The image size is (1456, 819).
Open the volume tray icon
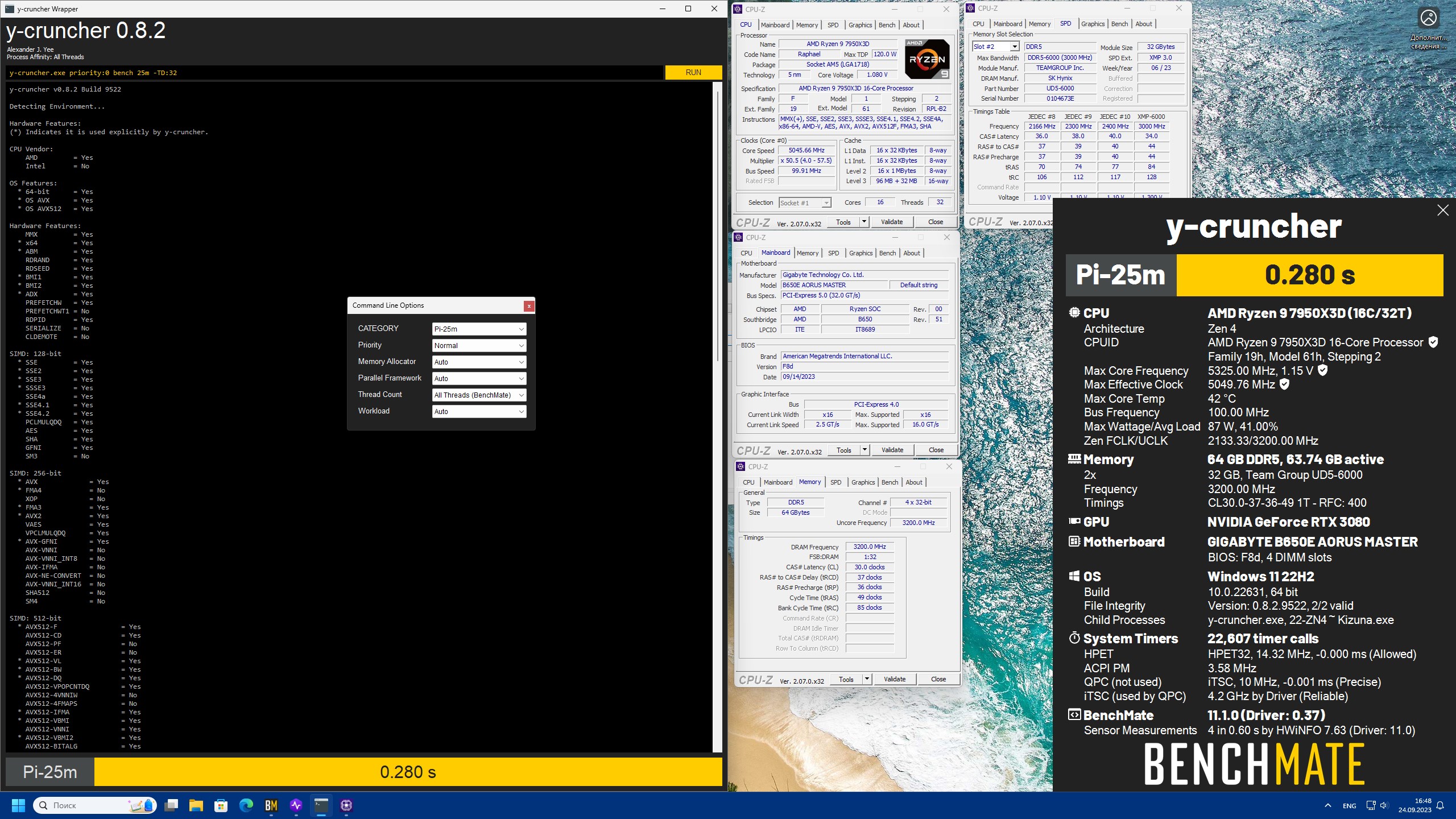point(1384,805)
